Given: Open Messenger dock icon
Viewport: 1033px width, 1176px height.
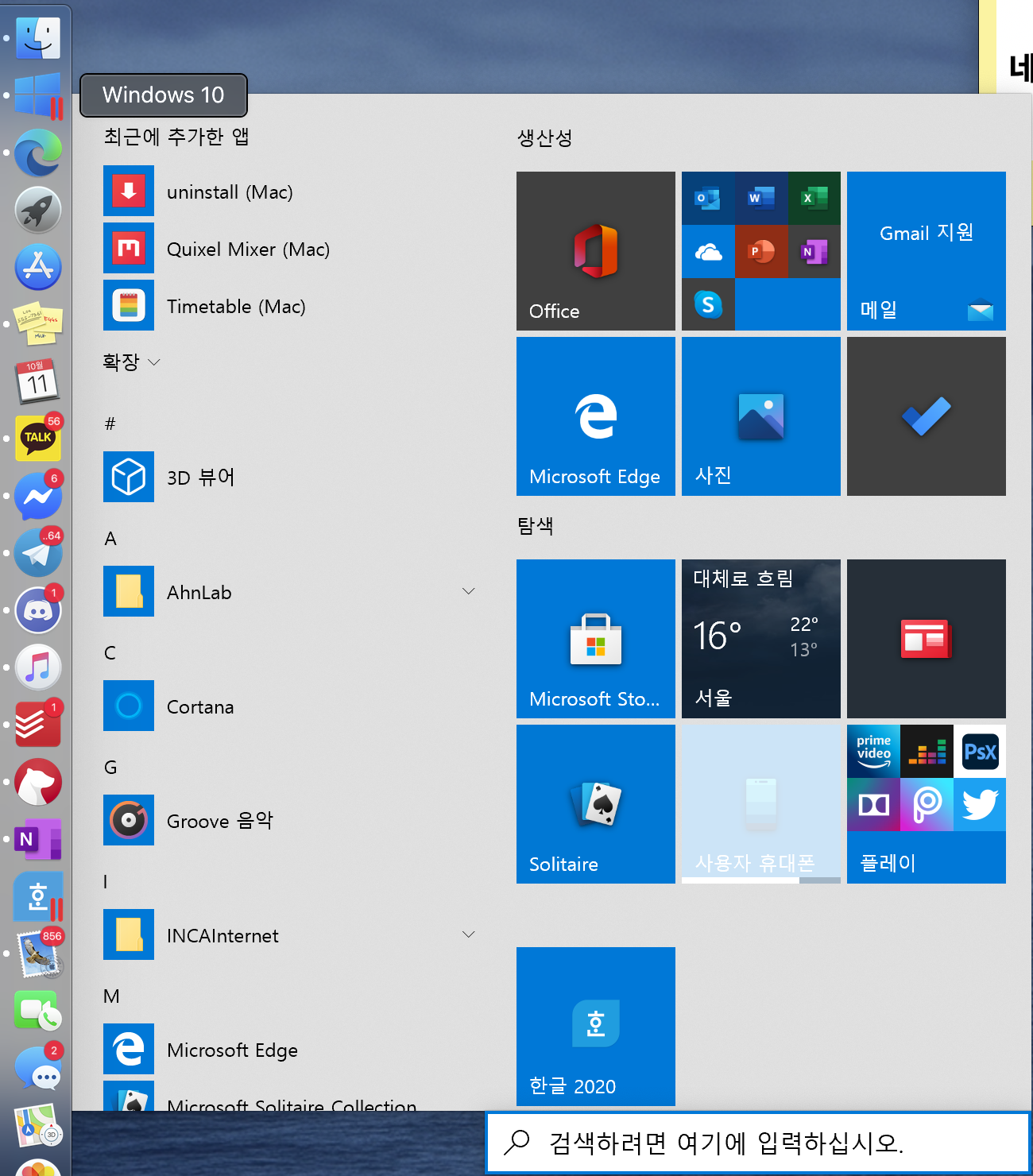Looking at the screenshot, I should 37,496.
